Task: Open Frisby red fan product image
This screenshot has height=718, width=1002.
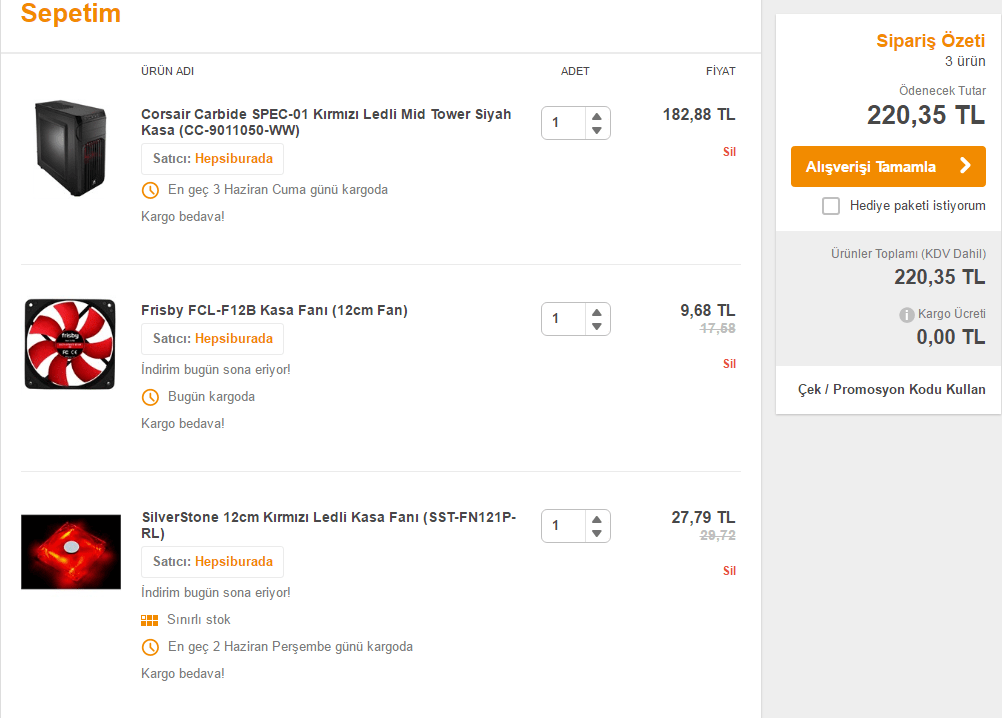Action: click(x=70, y=344)
